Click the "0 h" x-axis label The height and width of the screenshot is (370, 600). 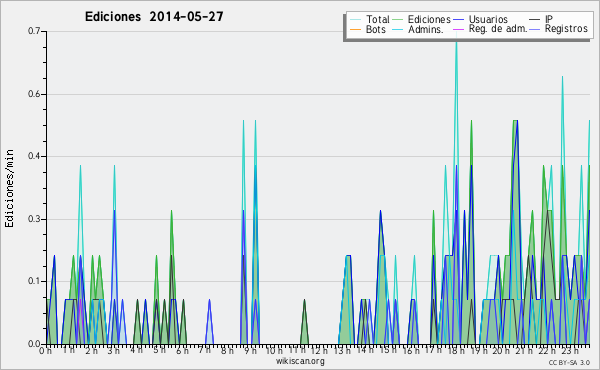(46, 351)
